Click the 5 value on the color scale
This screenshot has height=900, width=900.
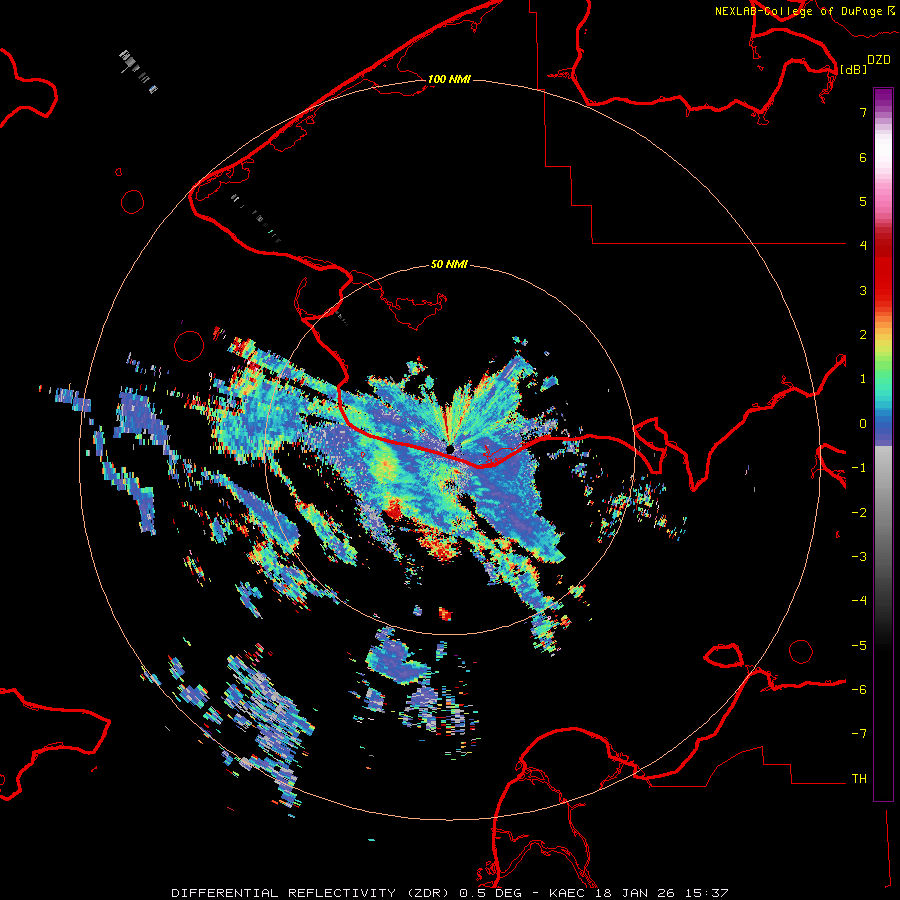(863, 201)
